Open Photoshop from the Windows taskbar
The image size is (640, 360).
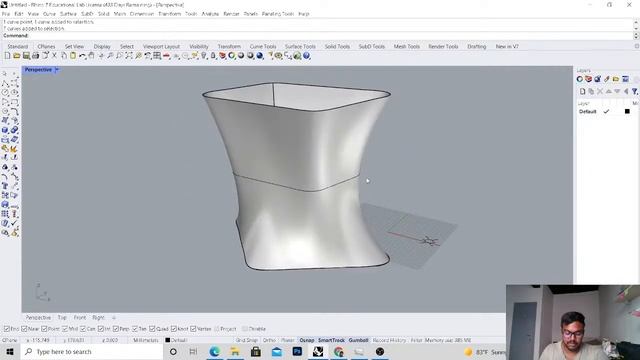(297, 351)
